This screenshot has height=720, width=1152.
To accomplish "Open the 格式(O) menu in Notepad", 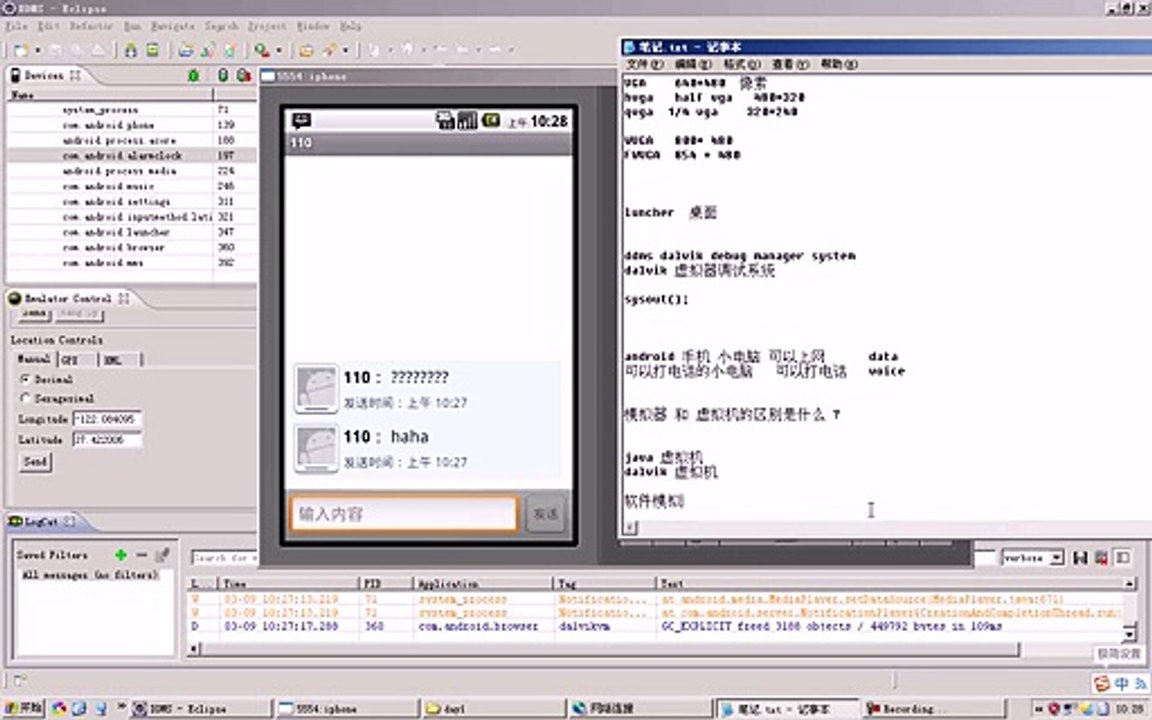I will (x=742, y=65).
